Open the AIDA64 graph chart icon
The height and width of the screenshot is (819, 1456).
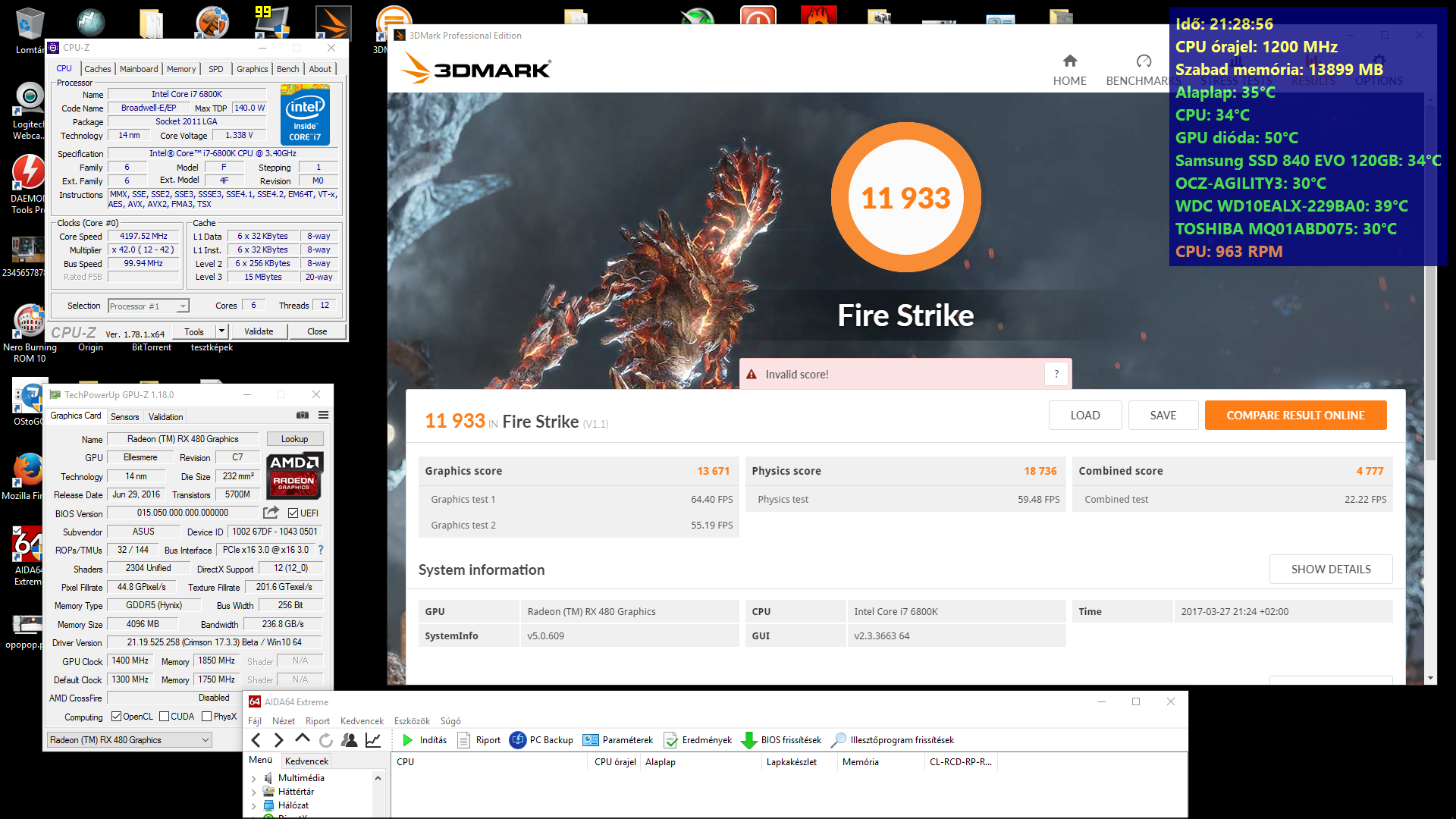pos(373,740)
